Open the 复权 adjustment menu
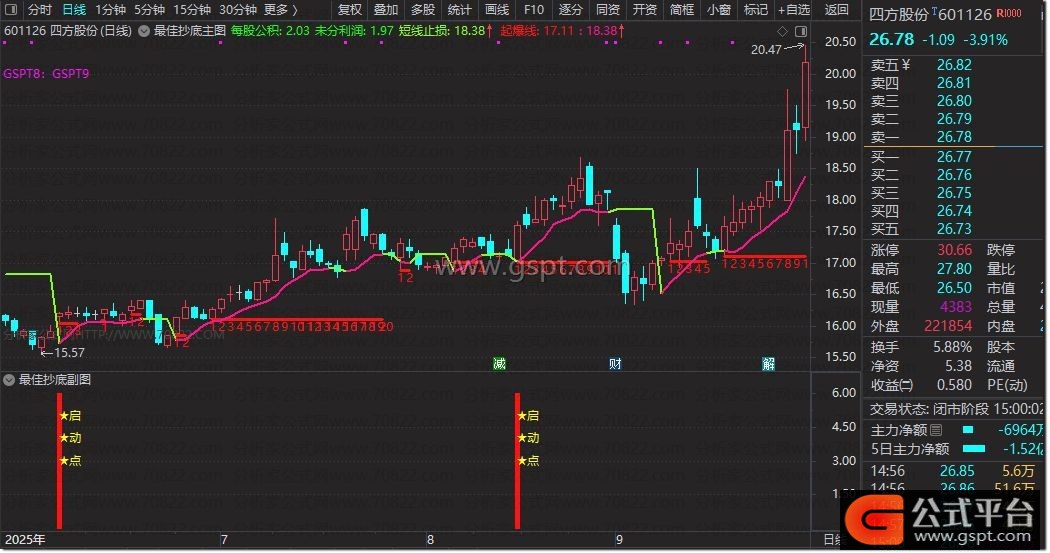This screenshot has width=1050, height=553. (350, 10)
